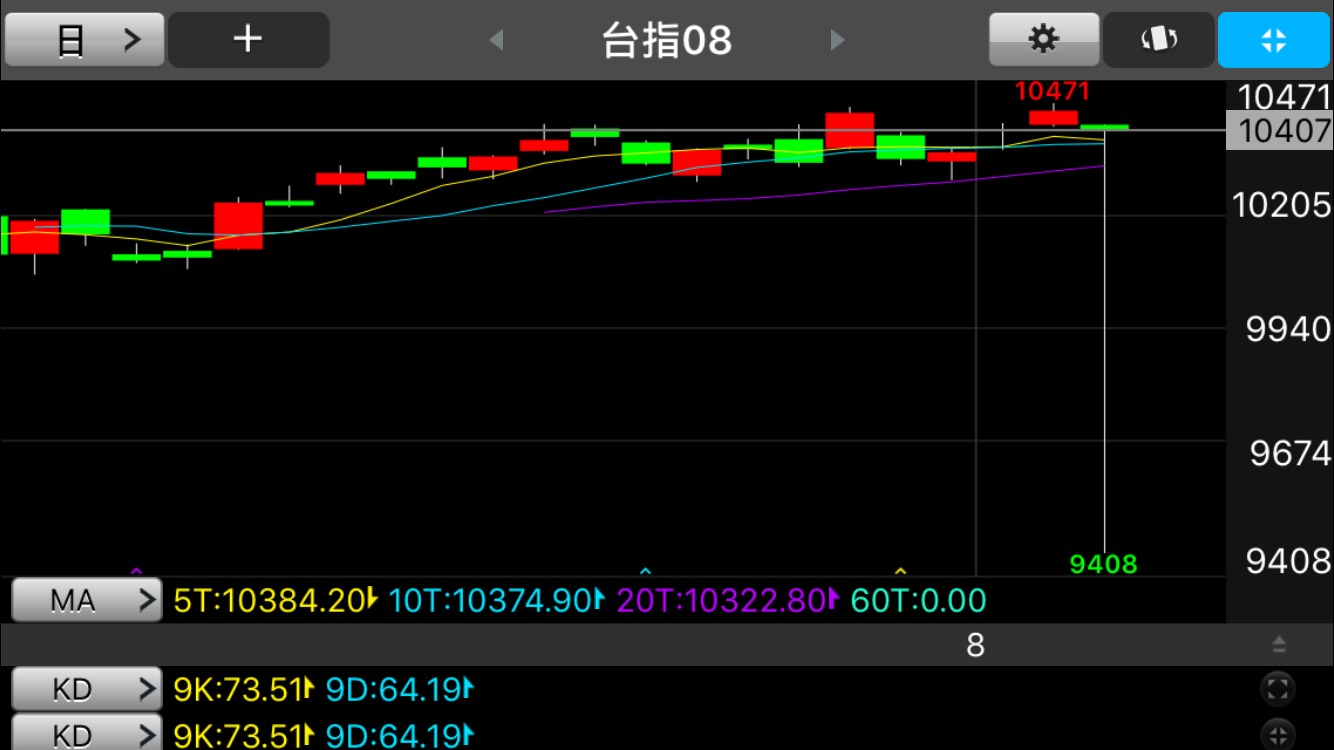This screenshot has width=1334, height=750.
Task: Tap the 10471 high price marker
Action: coord(1052,91)
